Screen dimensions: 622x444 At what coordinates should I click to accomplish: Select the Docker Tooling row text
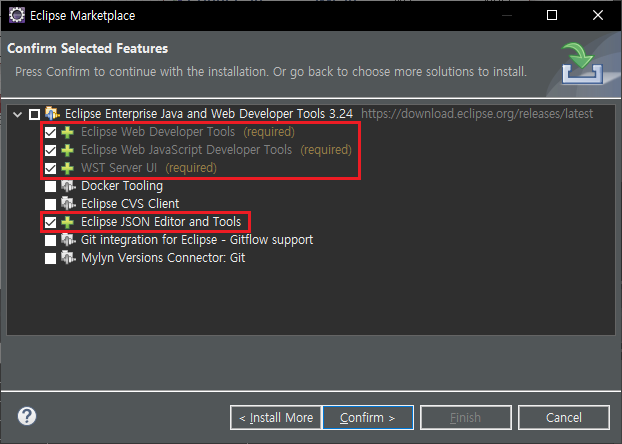pos(122,186)
